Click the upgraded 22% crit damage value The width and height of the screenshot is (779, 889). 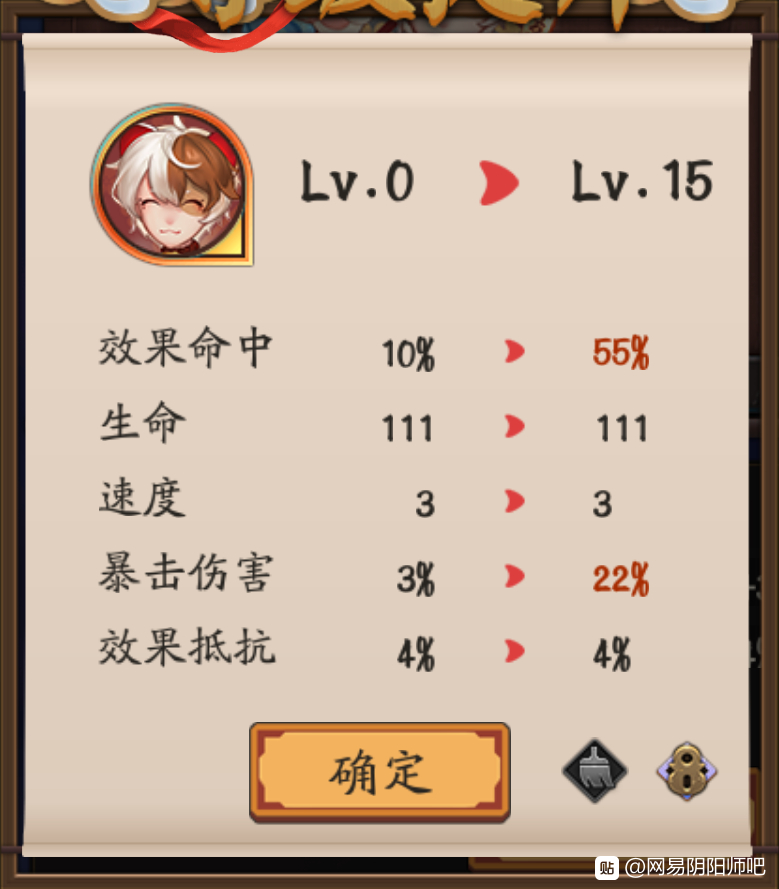[621, 579]
